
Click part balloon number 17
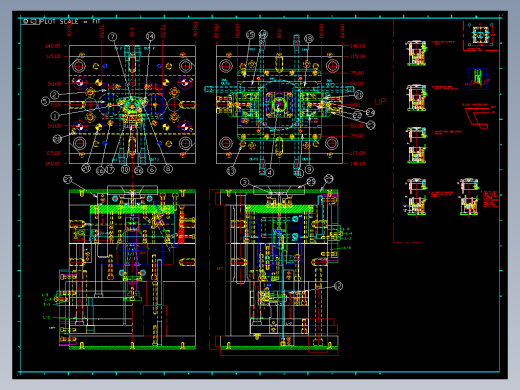pos(110,170)
